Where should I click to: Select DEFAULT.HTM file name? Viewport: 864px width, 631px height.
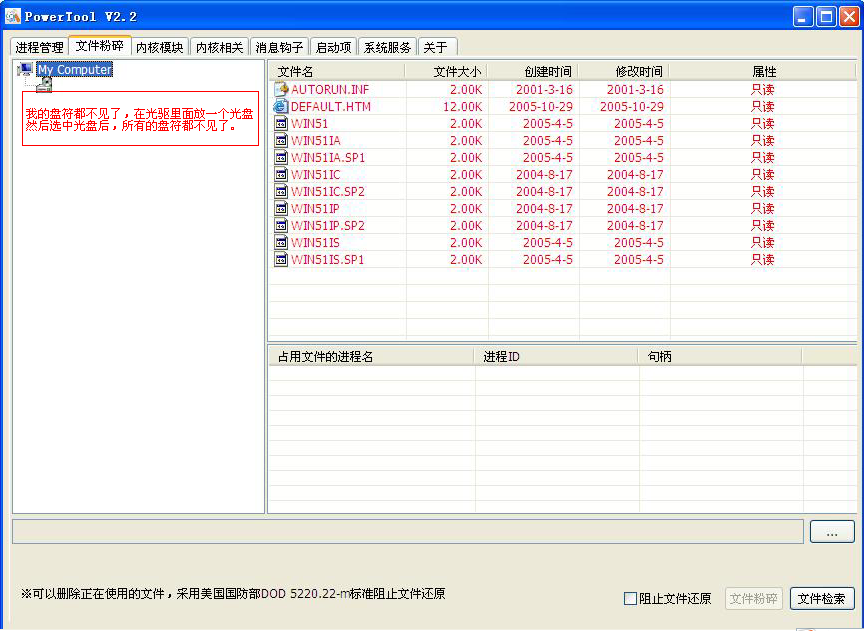(x=331, y=106)
